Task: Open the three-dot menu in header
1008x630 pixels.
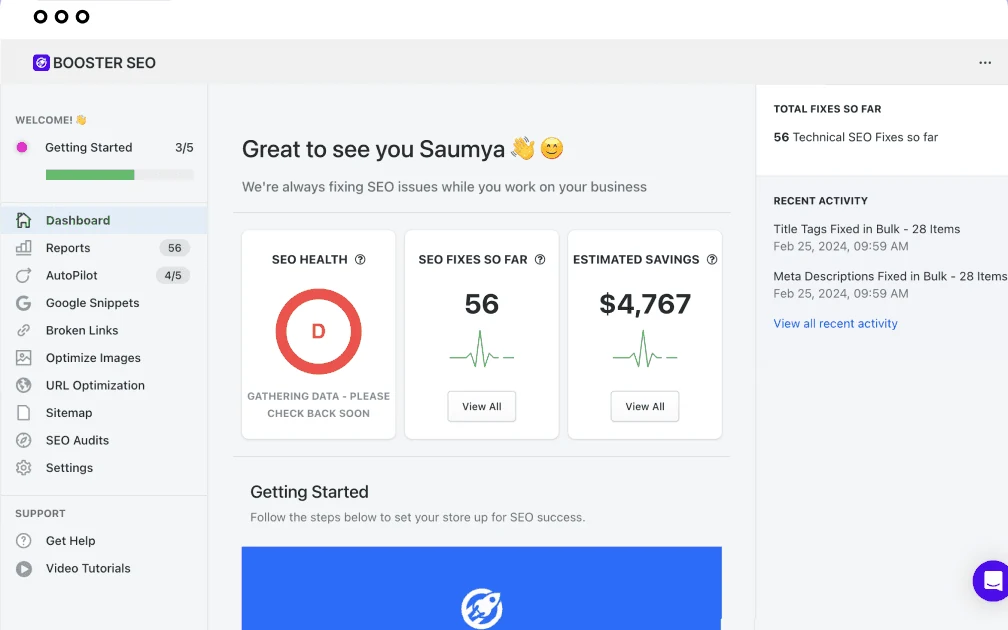Action: tap(985, 62)
